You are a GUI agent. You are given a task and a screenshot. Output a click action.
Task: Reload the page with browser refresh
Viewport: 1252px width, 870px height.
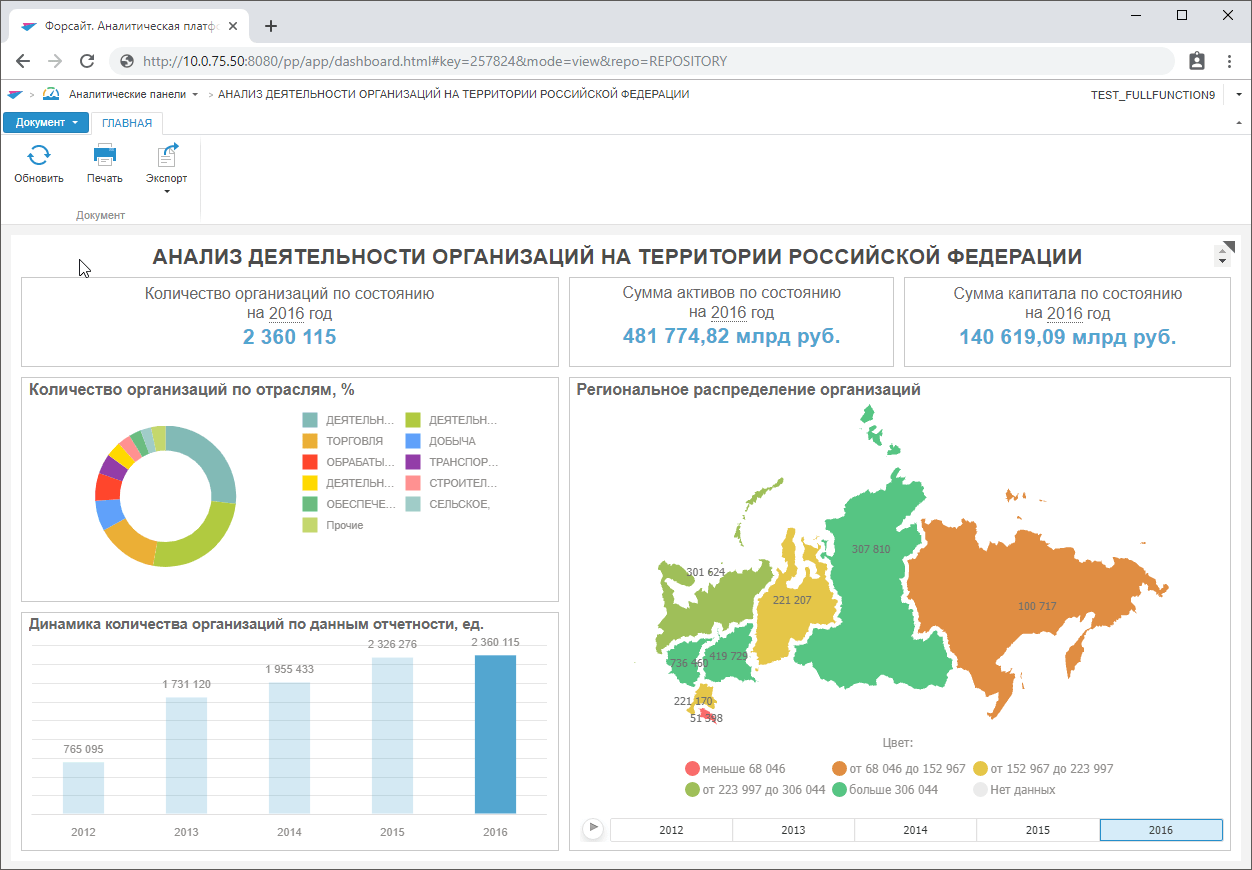[x=87, y=61]
